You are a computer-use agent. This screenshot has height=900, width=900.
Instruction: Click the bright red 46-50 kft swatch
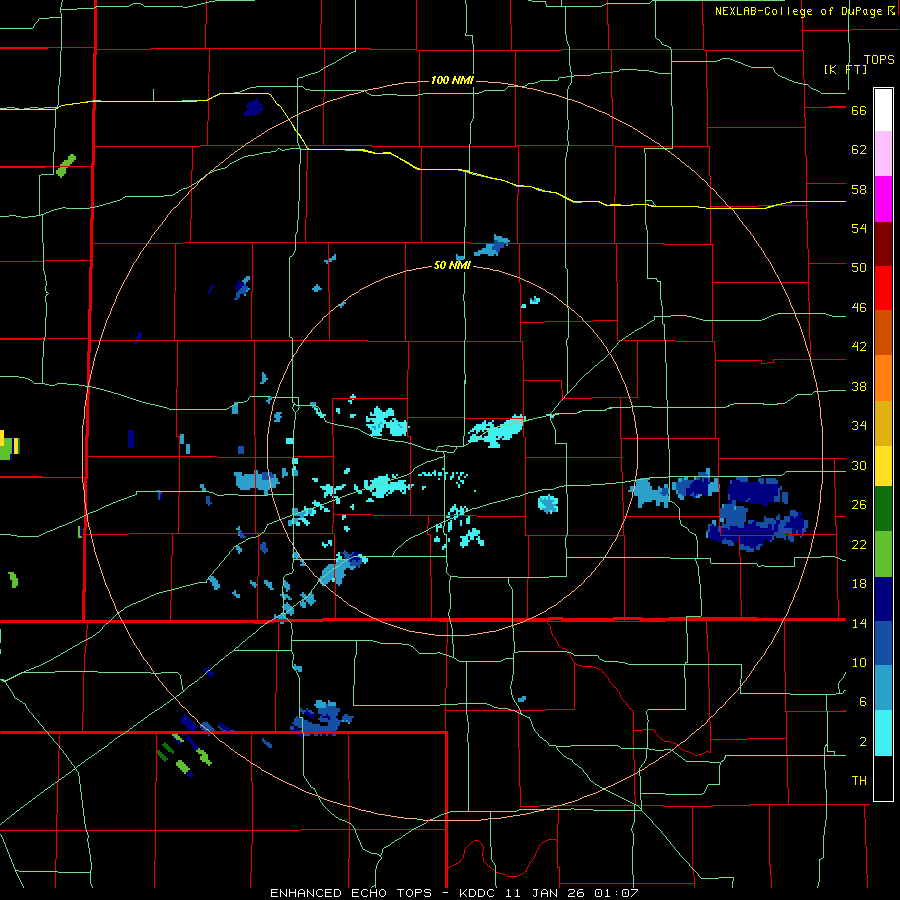(883, 289)
